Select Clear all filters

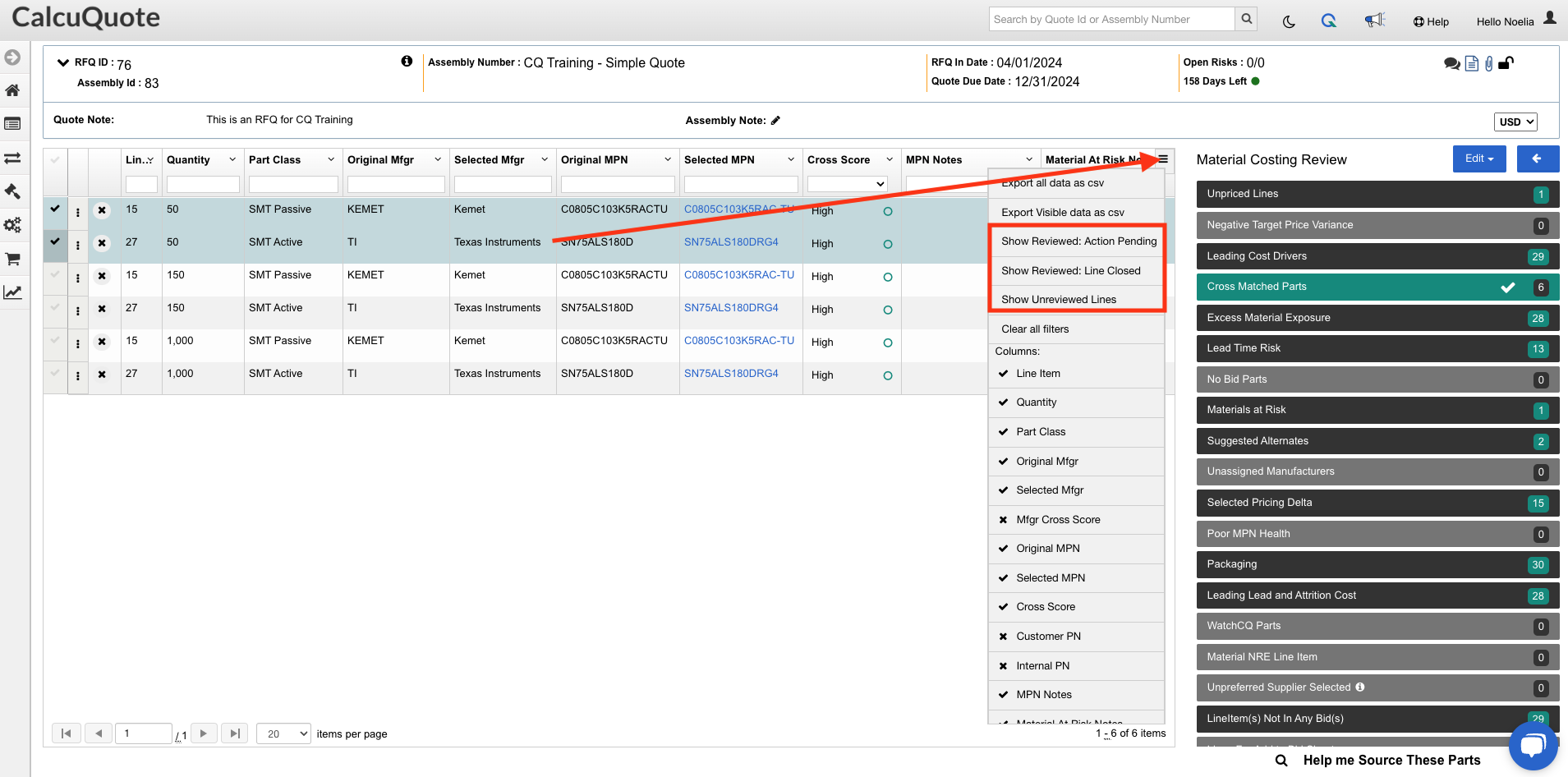pos(1076,329)
